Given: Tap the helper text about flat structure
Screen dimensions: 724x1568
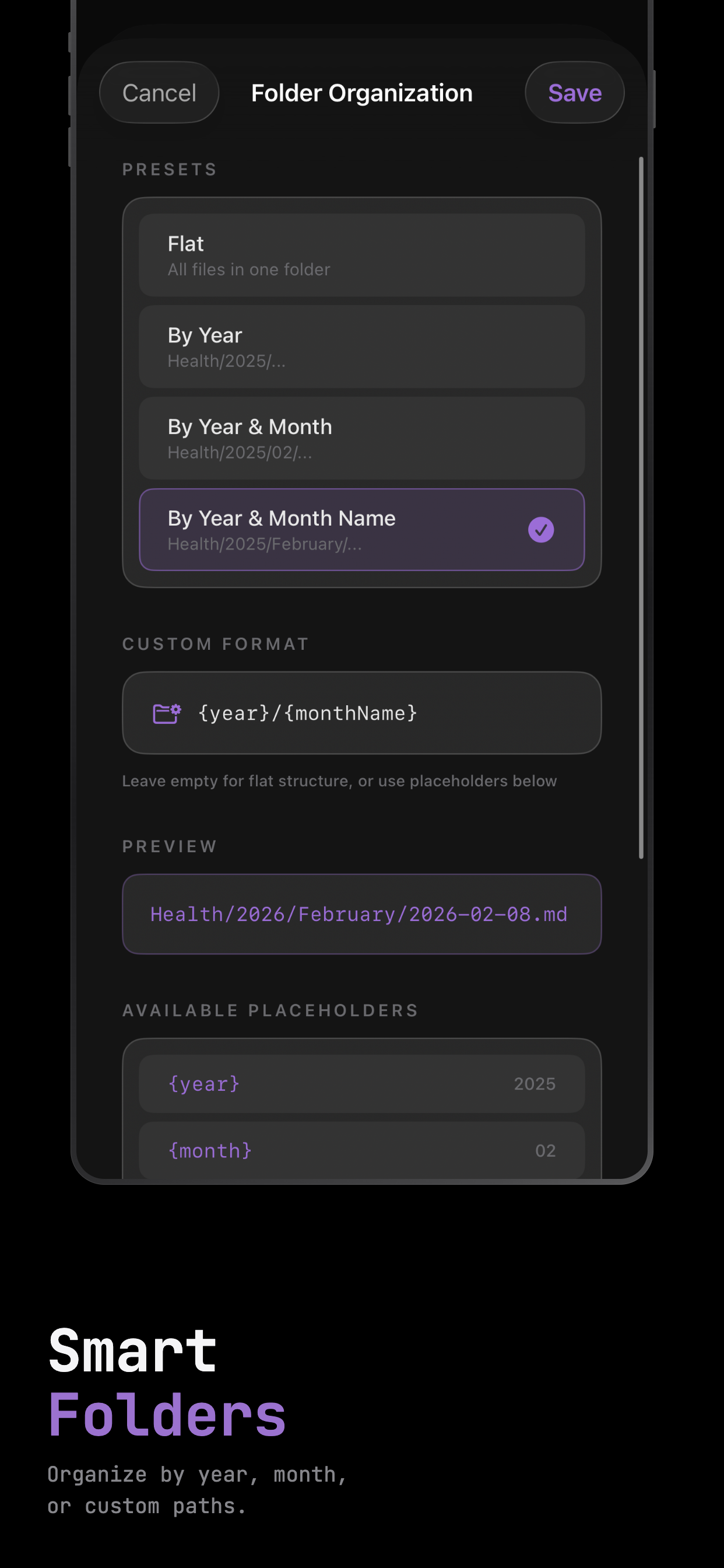Looking at the screenshot, I should click(x=339, y=780).
